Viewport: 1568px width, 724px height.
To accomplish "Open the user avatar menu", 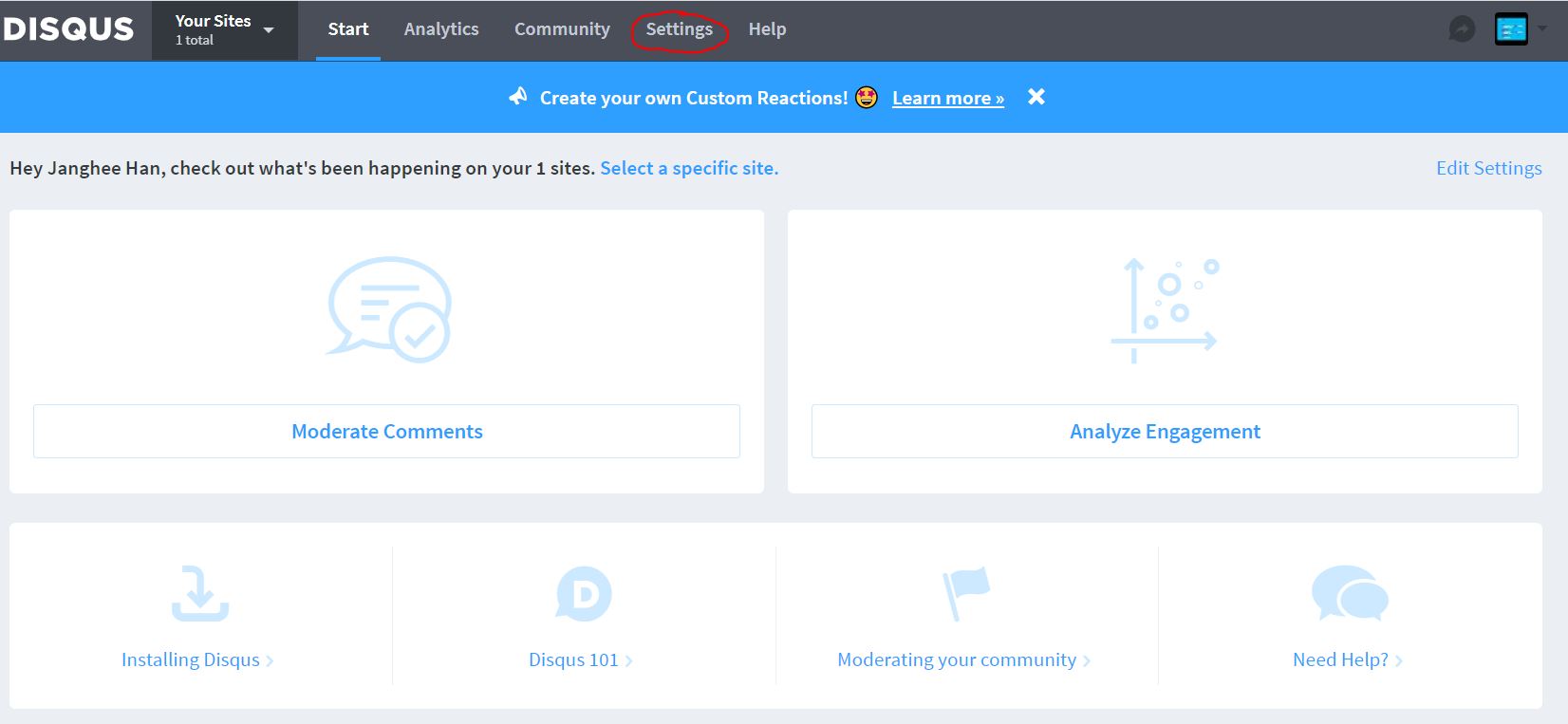I will 1511,29.
